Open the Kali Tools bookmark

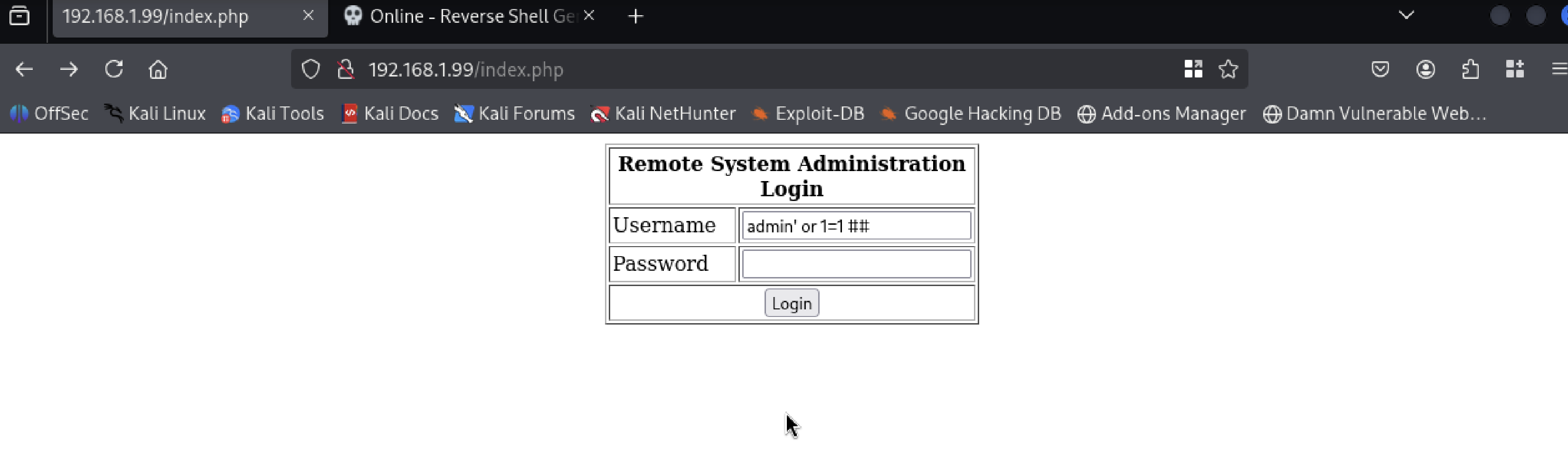(x=273, y=114)
